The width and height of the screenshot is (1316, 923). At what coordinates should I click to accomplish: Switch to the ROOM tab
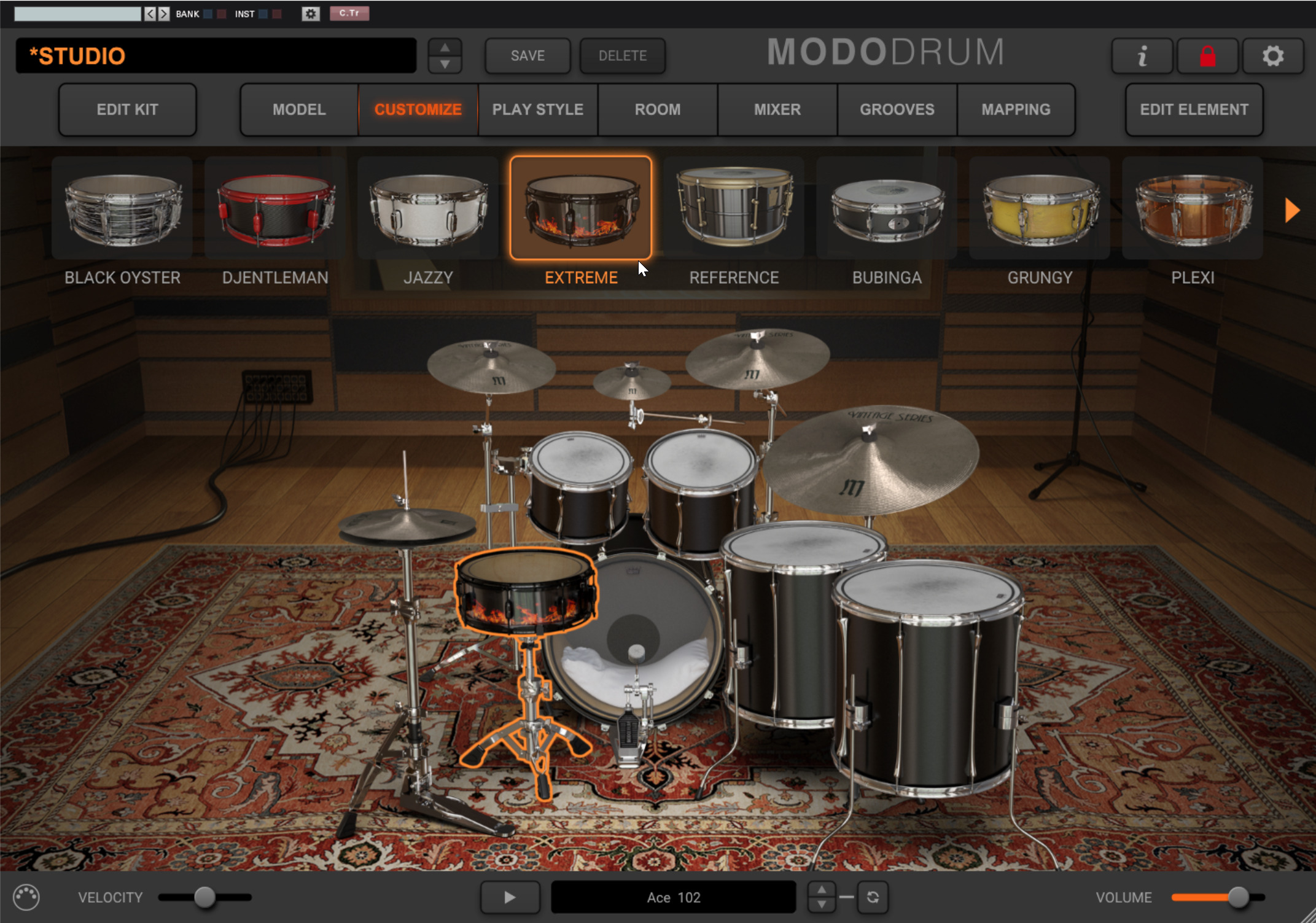point(658,109)
